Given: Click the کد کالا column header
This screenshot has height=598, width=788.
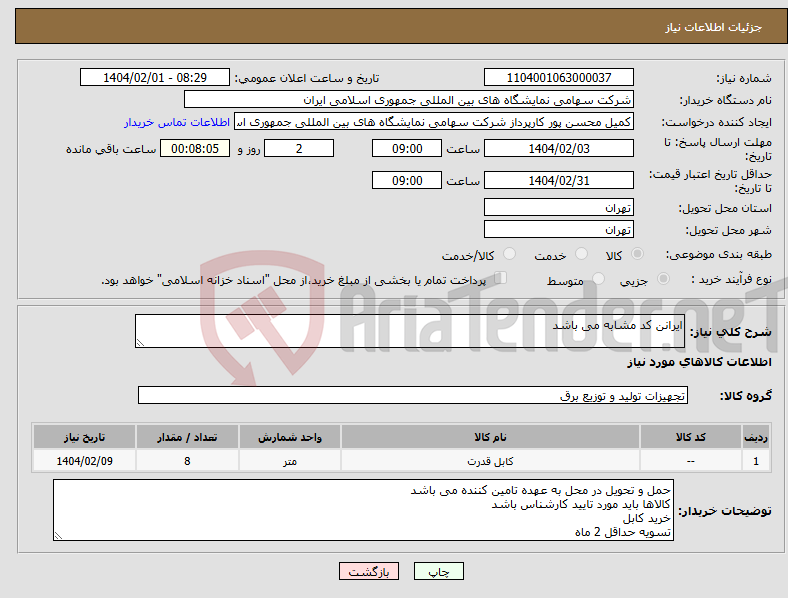Looking at the screenshot, I should tap(691, 437).
